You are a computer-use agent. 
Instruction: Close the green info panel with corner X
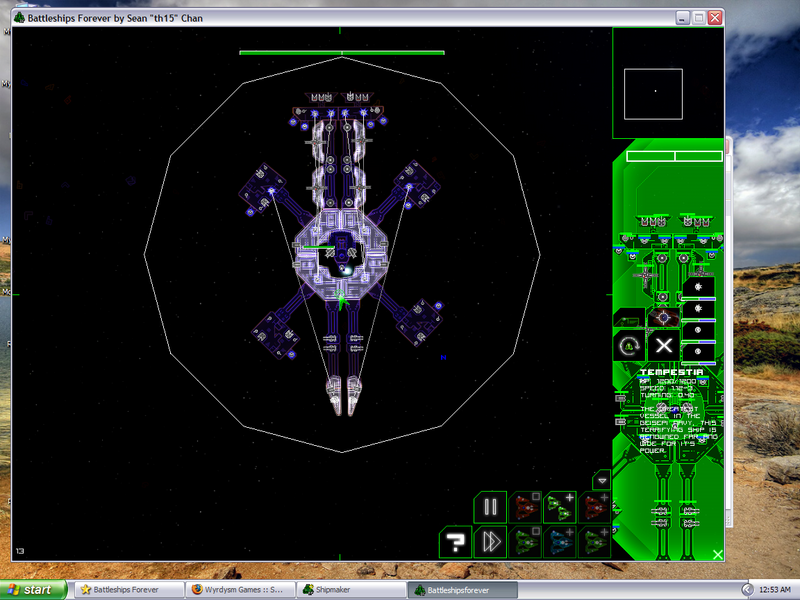[x=717, y=555]
